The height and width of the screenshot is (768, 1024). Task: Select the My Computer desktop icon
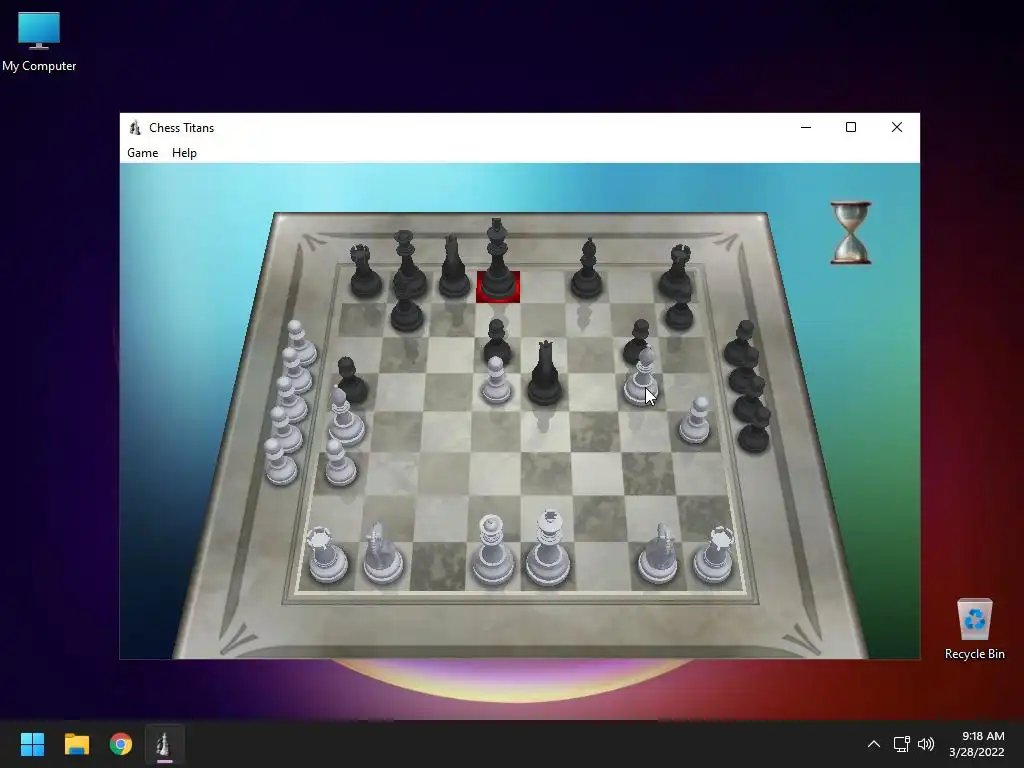pyautogui.click(x=39, y=42)
